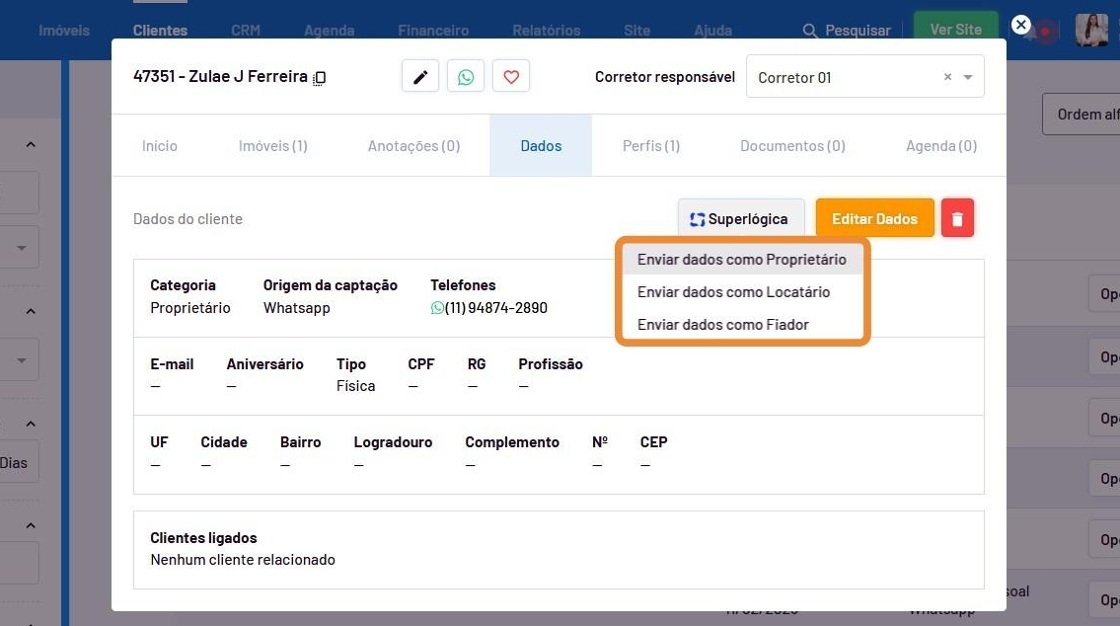Click the Ver Site button
The width and height of the screenshot is (1120, 626).
coord(955,30)
